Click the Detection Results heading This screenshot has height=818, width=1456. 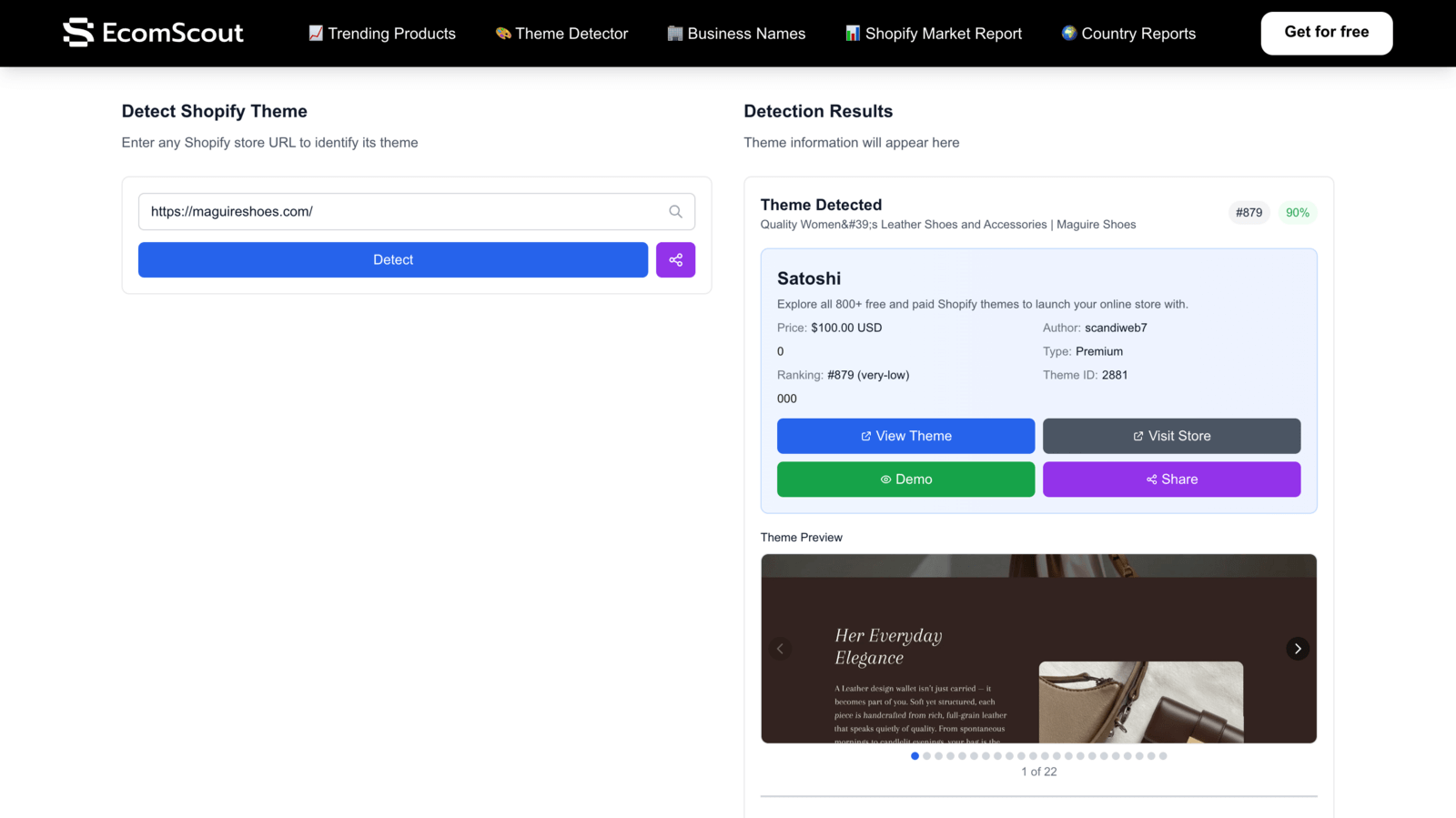point(818,111)
